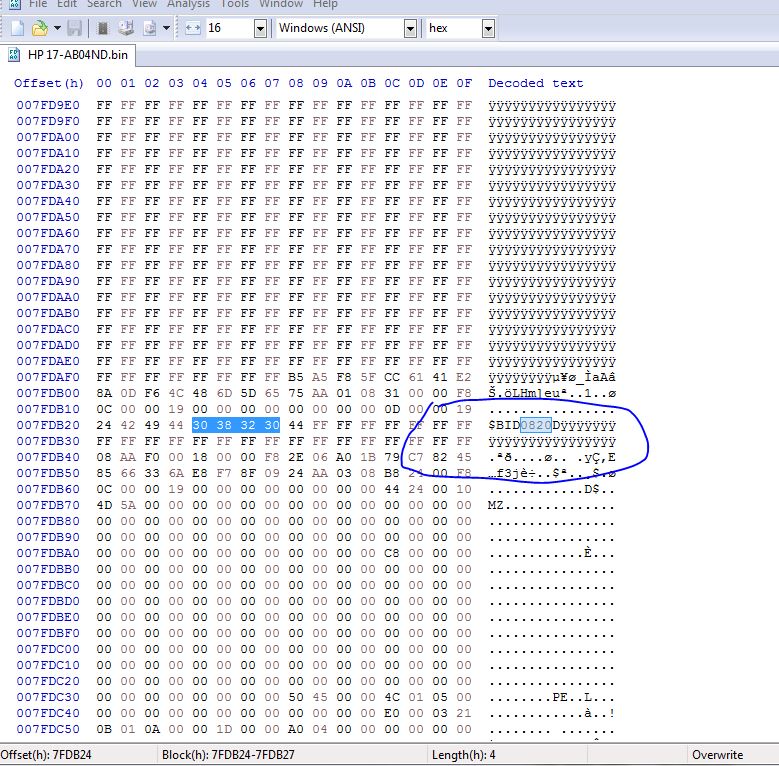Open the Analysis menu
This screenshot has width=779, height=766.
188,4
